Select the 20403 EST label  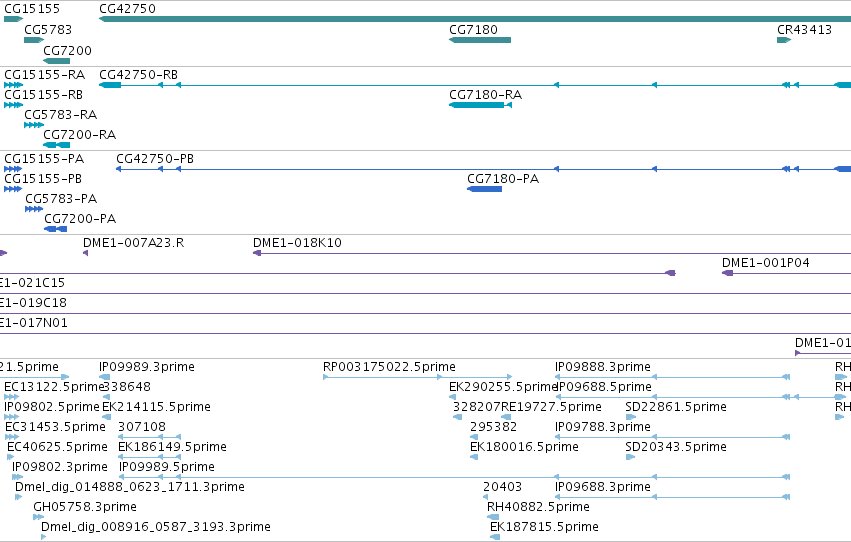[503, 487]
